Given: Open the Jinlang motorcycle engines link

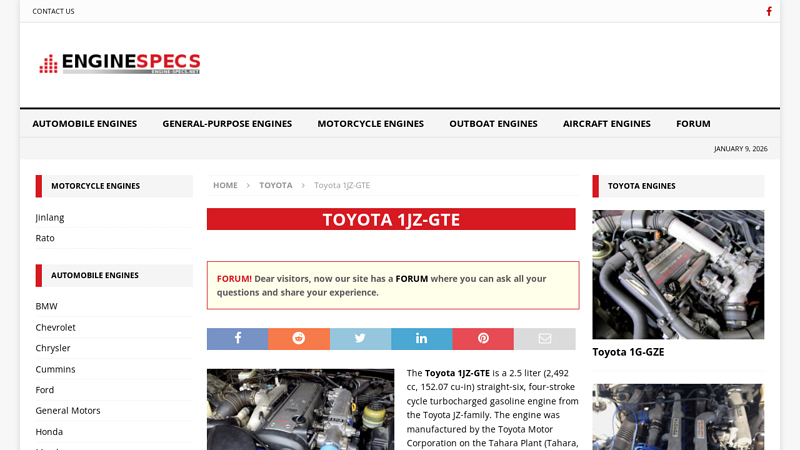Looking at the screenshot, I should [49, 217].
